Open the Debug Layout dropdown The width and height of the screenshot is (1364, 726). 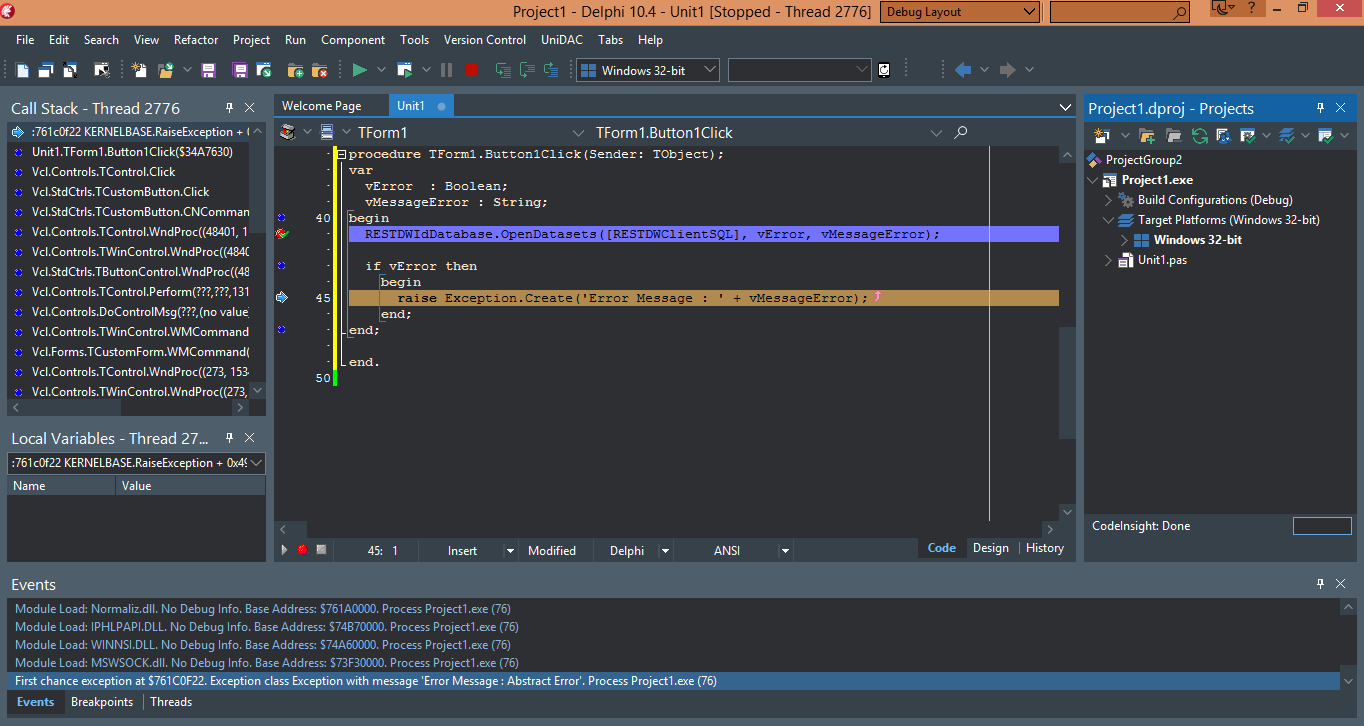tap(1031, 12)
